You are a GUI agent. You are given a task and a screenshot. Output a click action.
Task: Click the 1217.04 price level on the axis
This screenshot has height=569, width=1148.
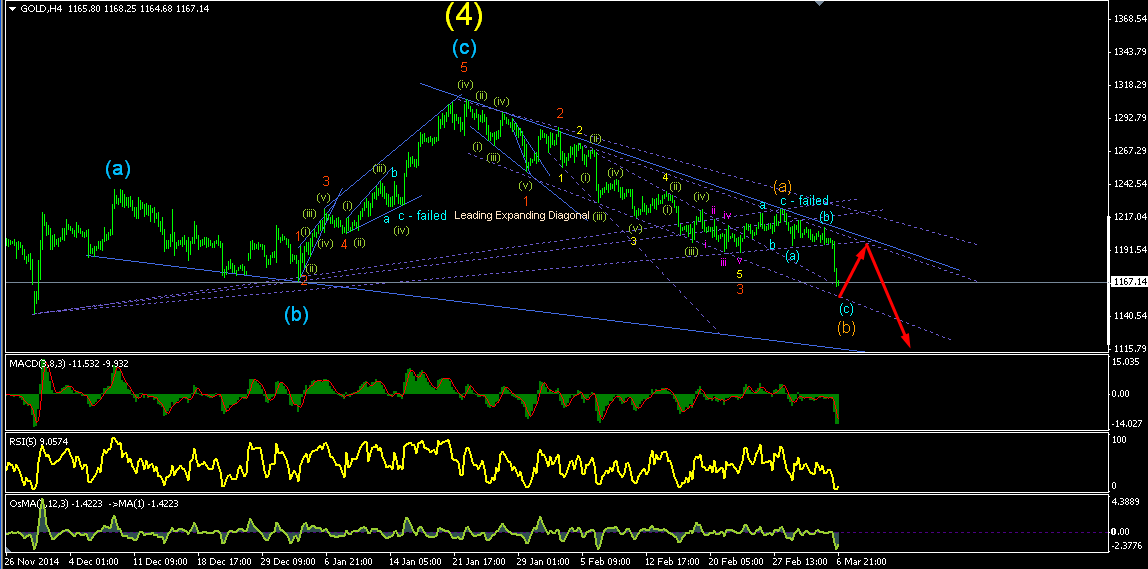pyautogui.click(x=1128, y=217)
